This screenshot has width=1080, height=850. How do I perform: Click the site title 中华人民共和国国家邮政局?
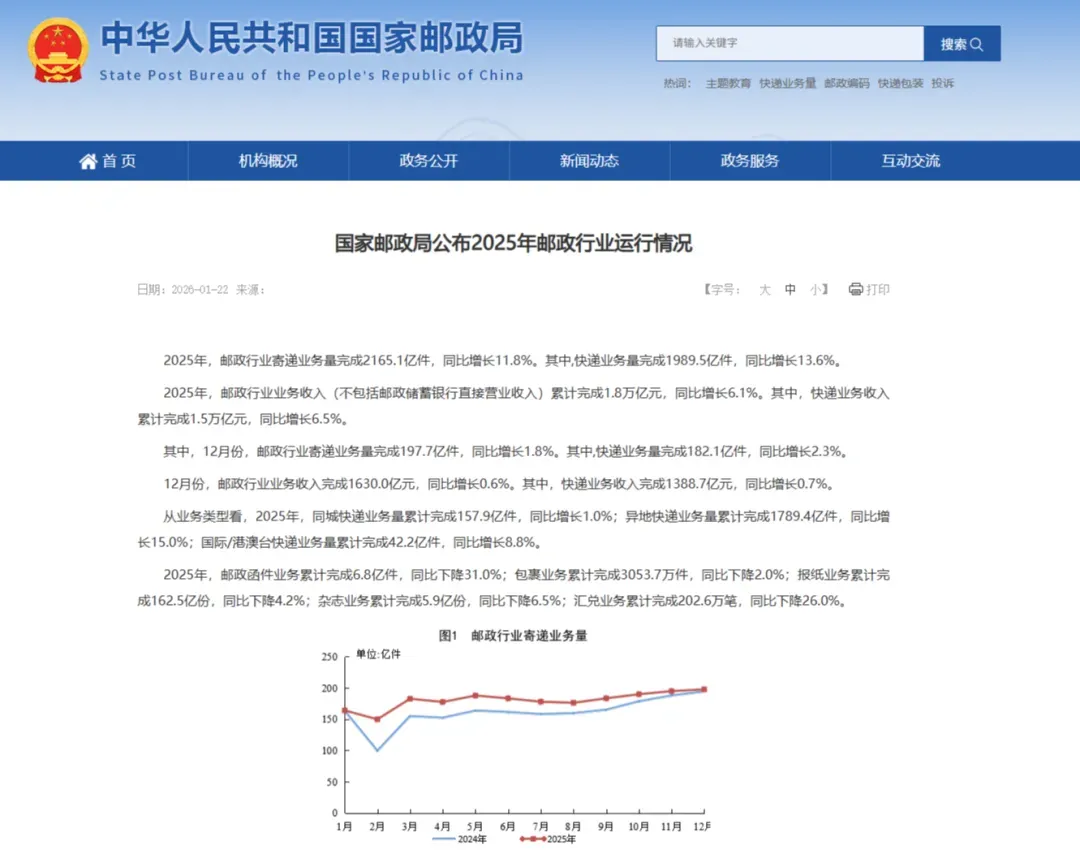312,38
